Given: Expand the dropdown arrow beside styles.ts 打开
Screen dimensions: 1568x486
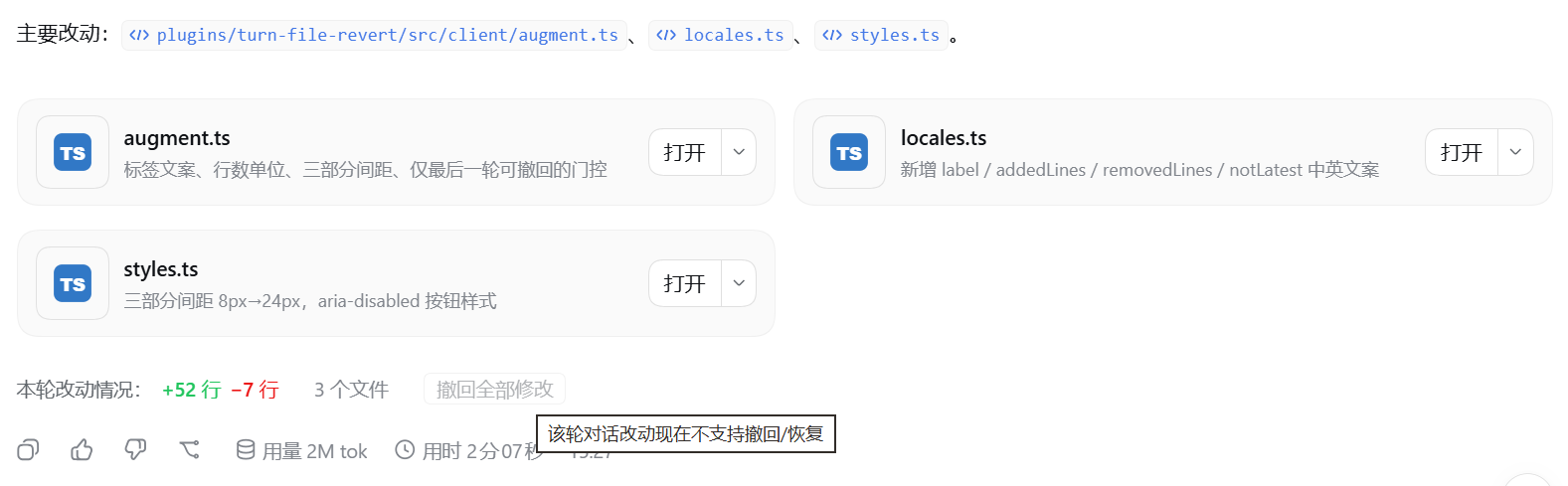Looking at the screenshot, I should [x=739, y=283].
